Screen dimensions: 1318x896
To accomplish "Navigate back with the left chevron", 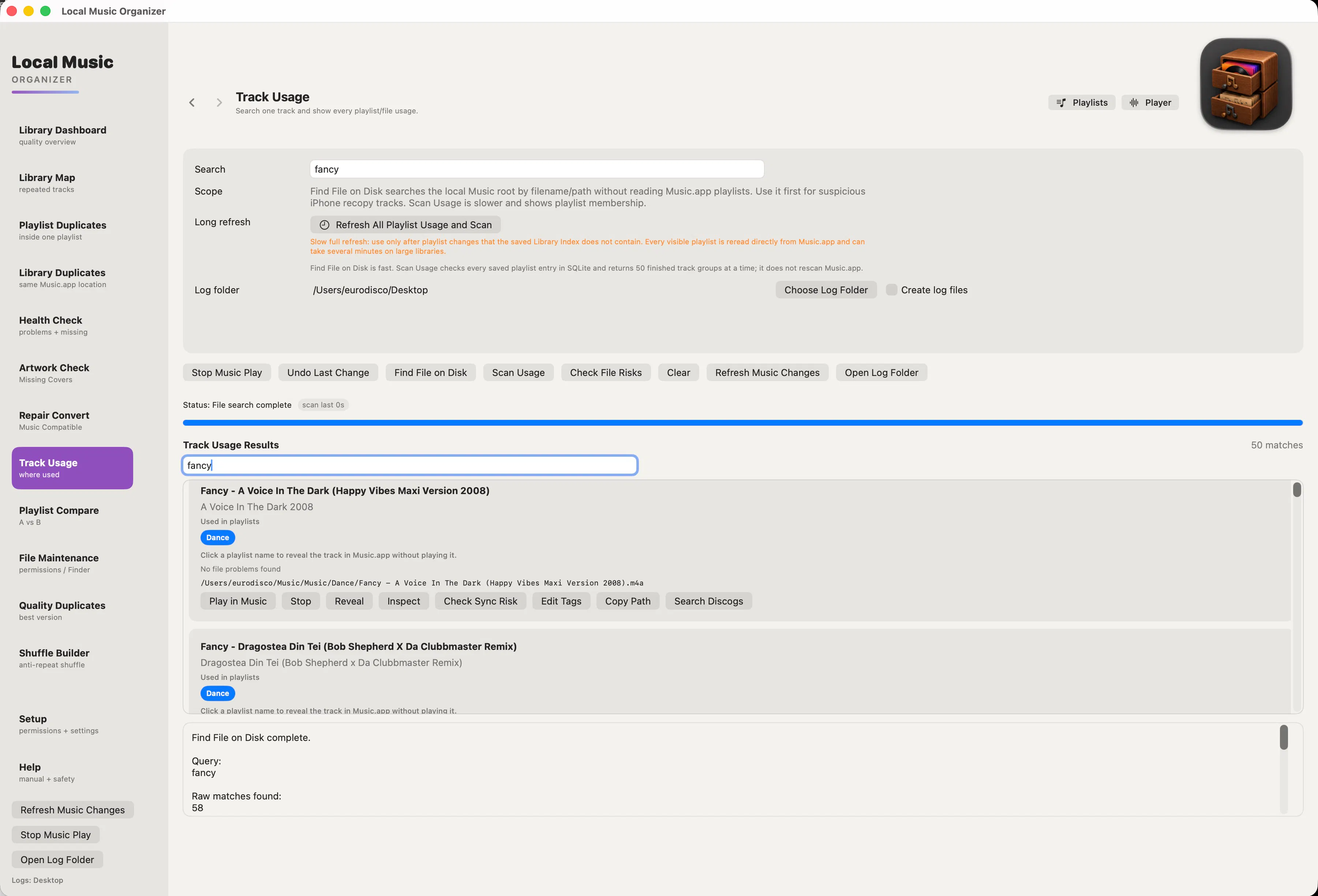I will click(192, 102).
